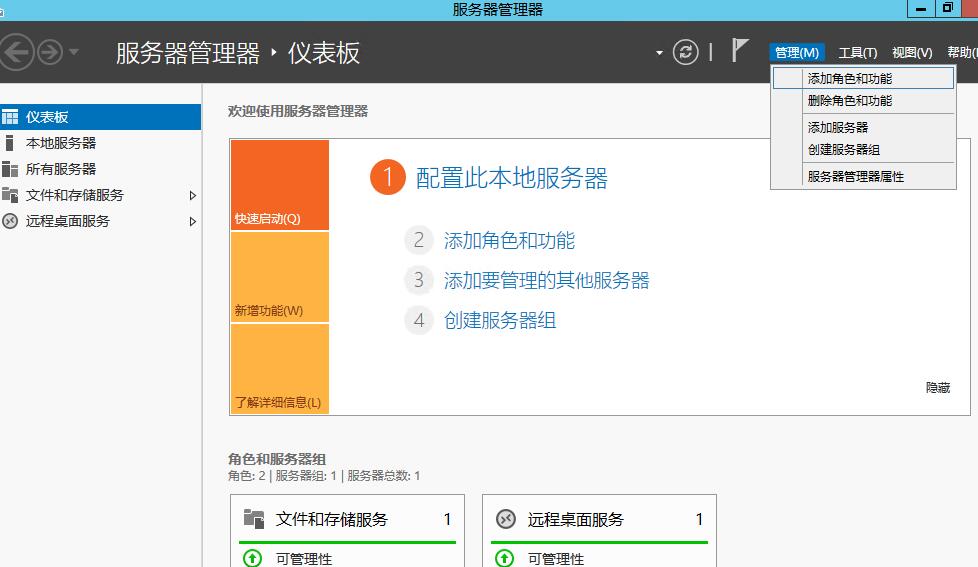This screenshot has width=978, height=567.
Task: Open the notifications flag icon
Action: coord(739,51)
